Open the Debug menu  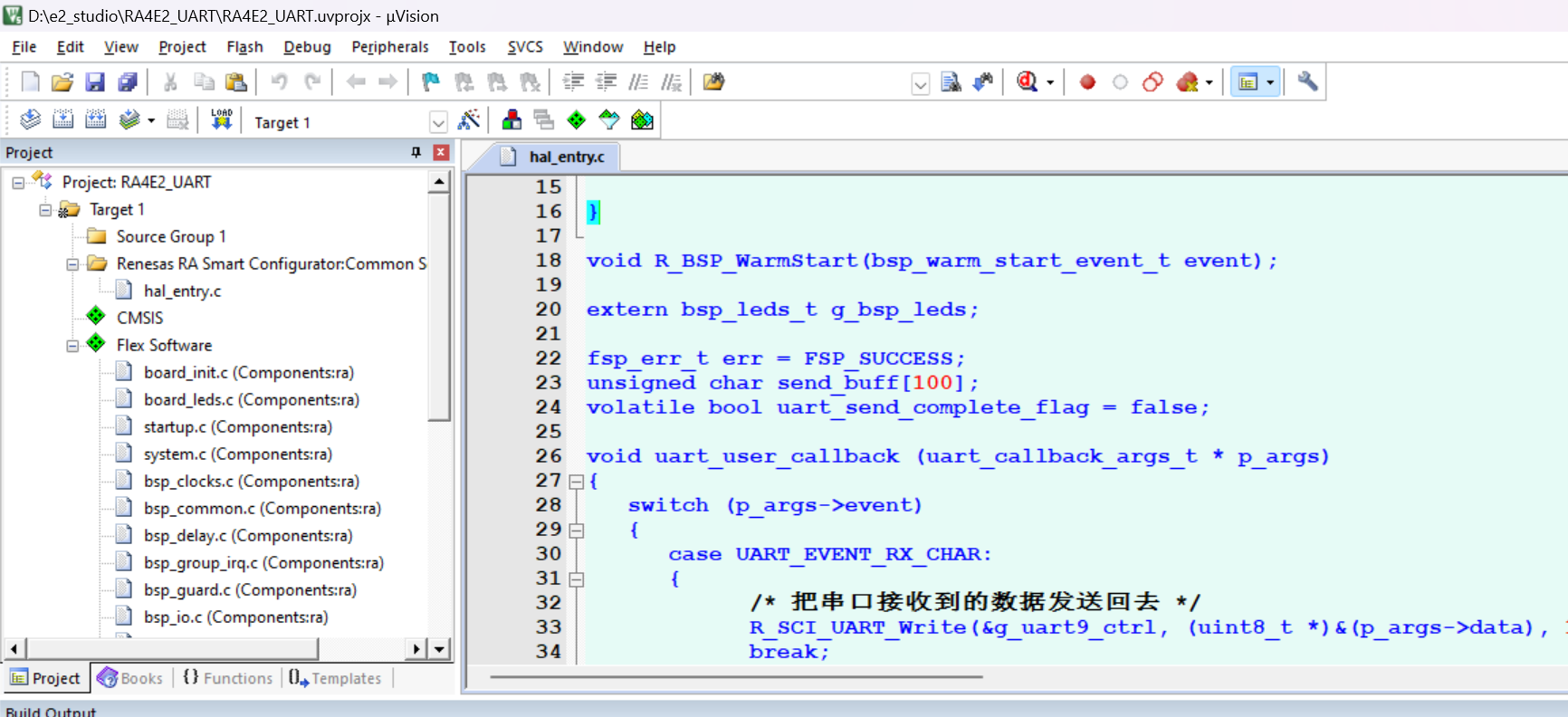pyautogui.click(x=307, y=47)
